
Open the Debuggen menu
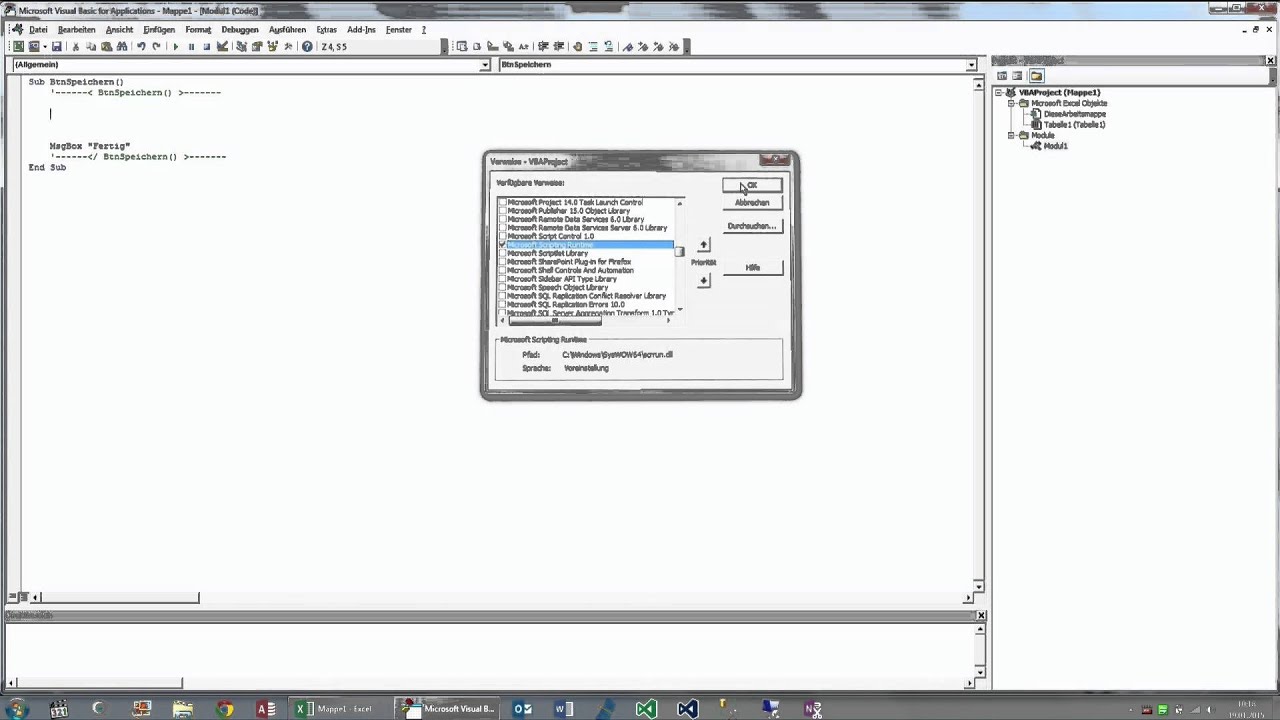coord(240,30)
